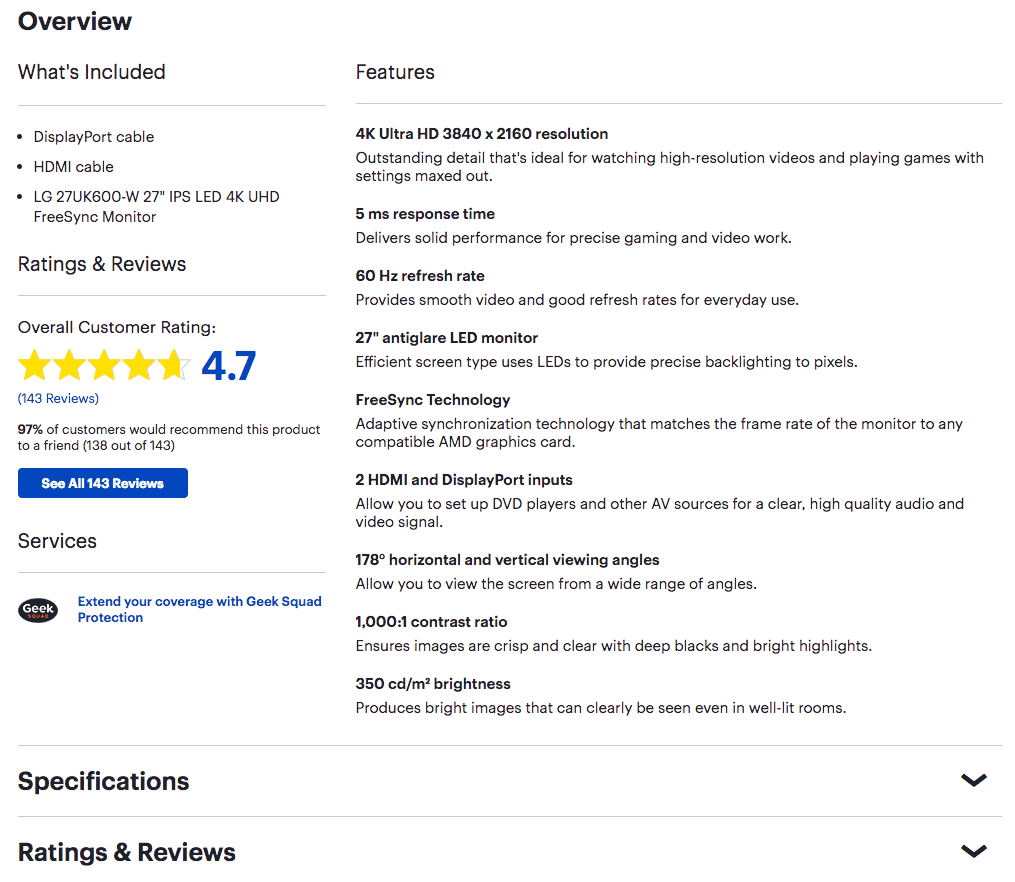This screenshot has width=1015, height=882.
Task: Click the 60 Hz refresh rate heading
Action: coord(419,276)
